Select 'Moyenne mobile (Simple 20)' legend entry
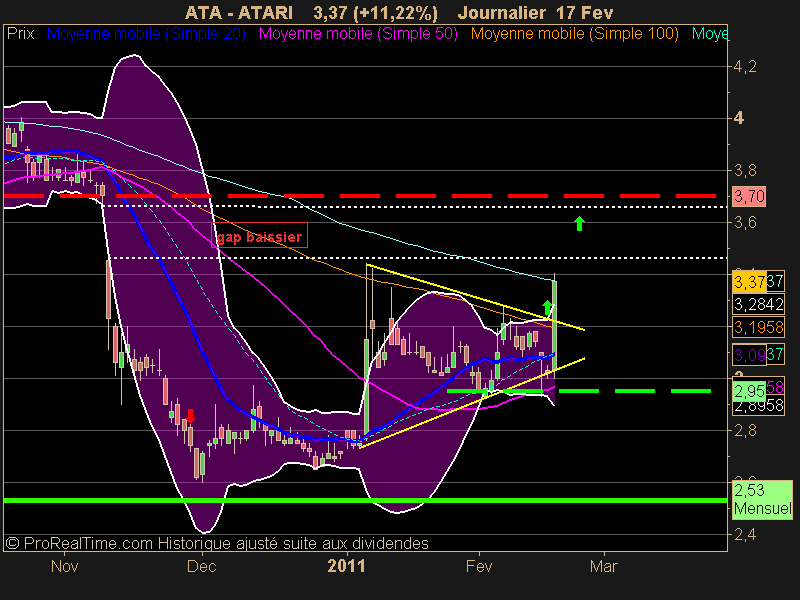The width and height of the screenshot is (800, 600). tap(146, 34)
